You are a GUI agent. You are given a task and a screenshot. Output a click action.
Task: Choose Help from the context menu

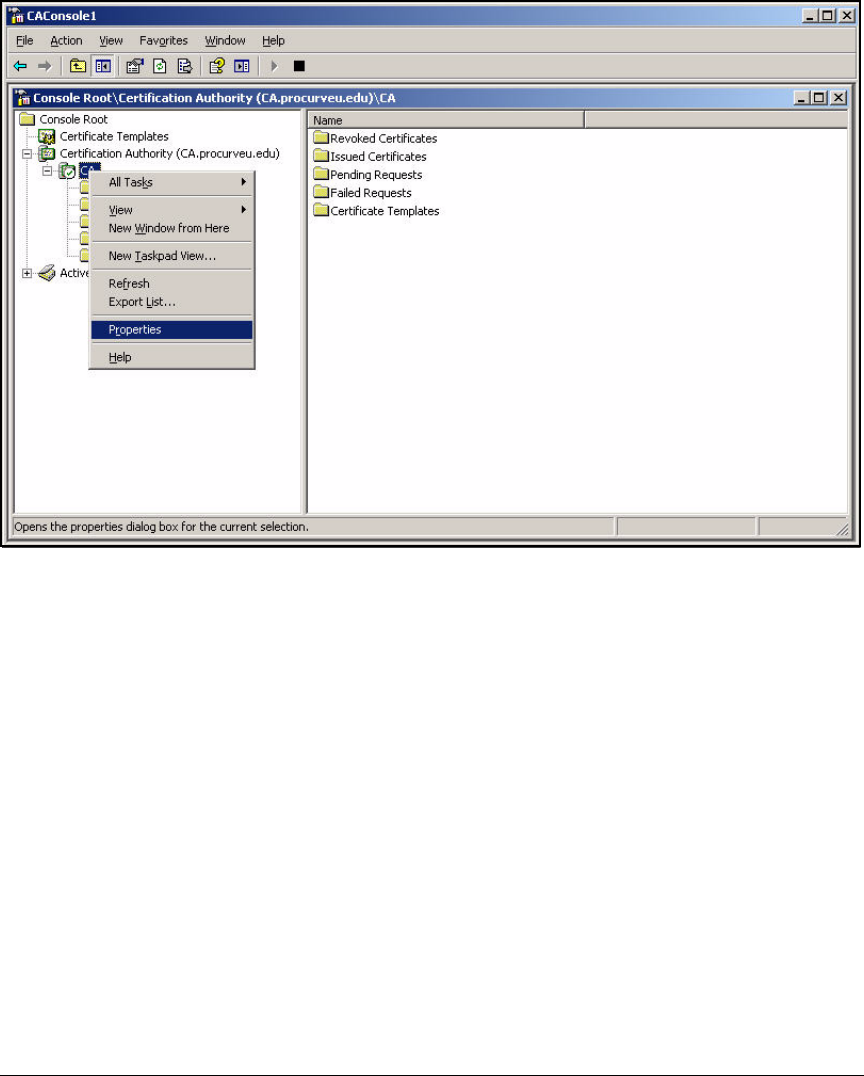click(172, 358)
